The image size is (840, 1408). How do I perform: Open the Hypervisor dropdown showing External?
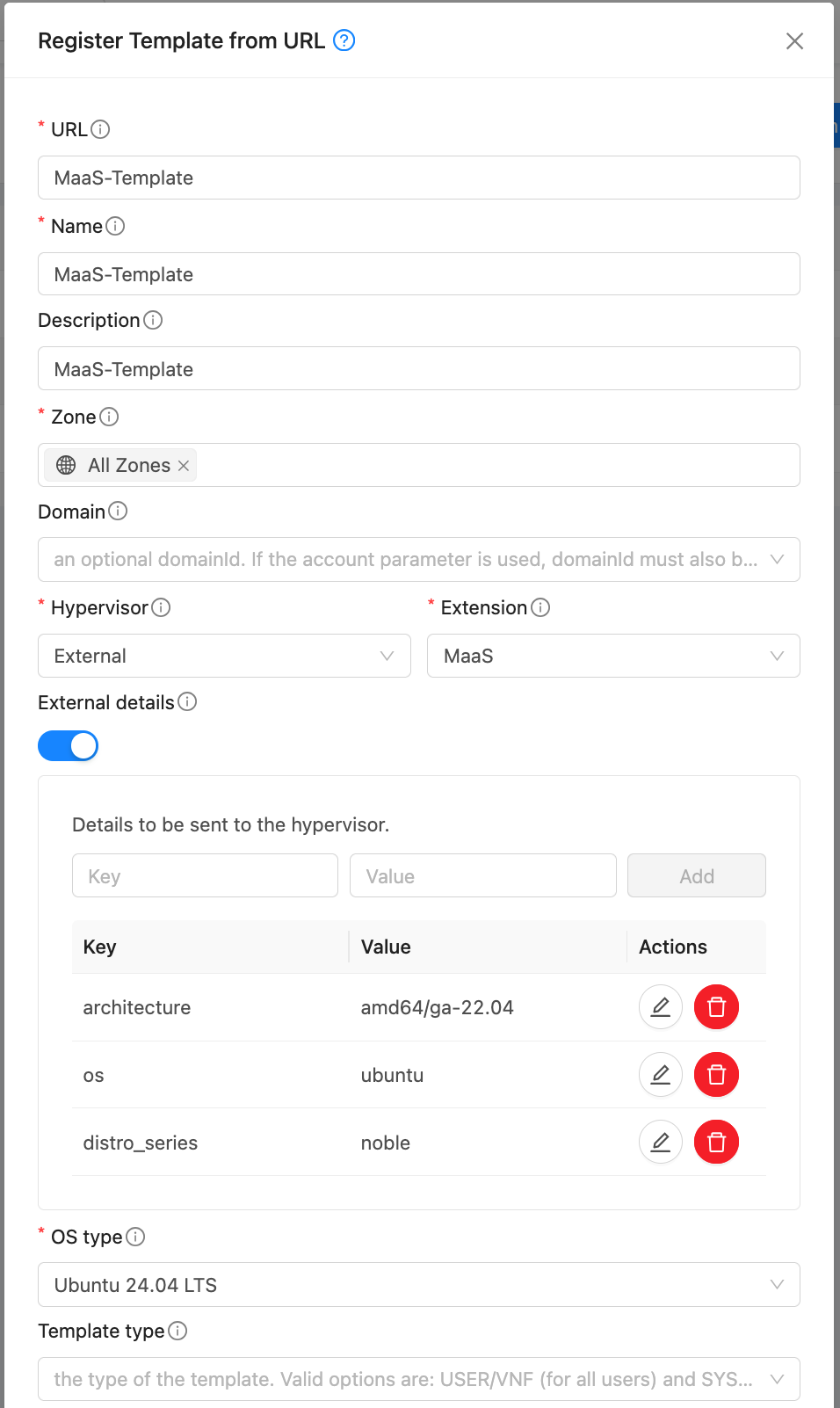click(x=224, y=656)
